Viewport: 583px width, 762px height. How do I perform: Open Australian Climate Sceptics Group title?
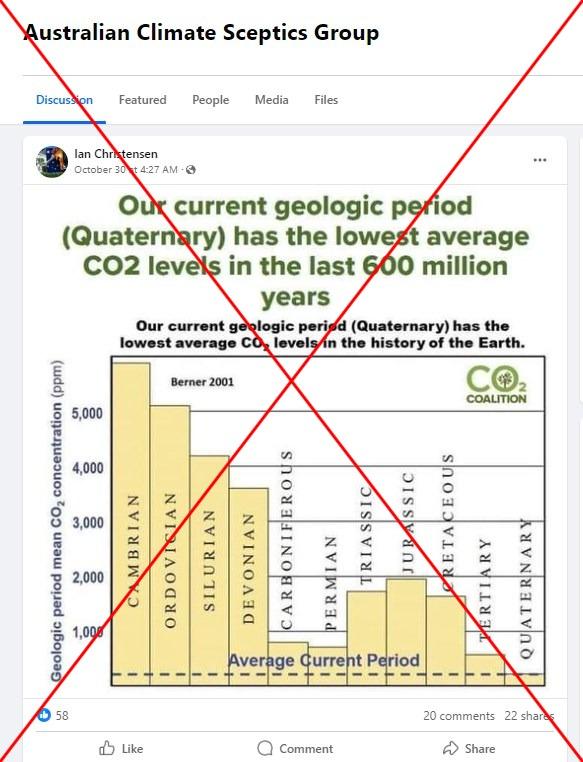click(x=201, y=33)
